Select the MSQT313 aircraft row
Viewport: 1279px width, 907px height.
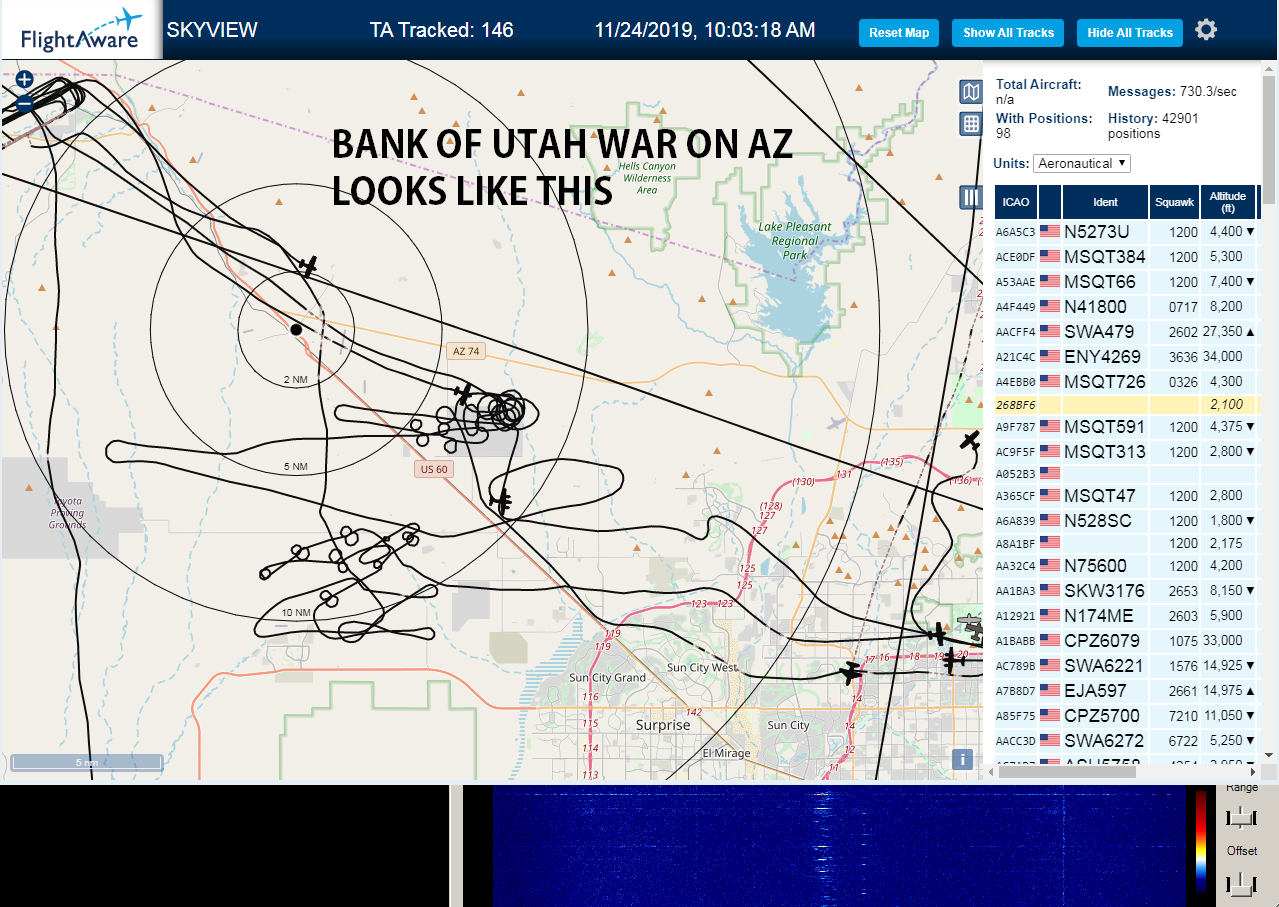1127,452
